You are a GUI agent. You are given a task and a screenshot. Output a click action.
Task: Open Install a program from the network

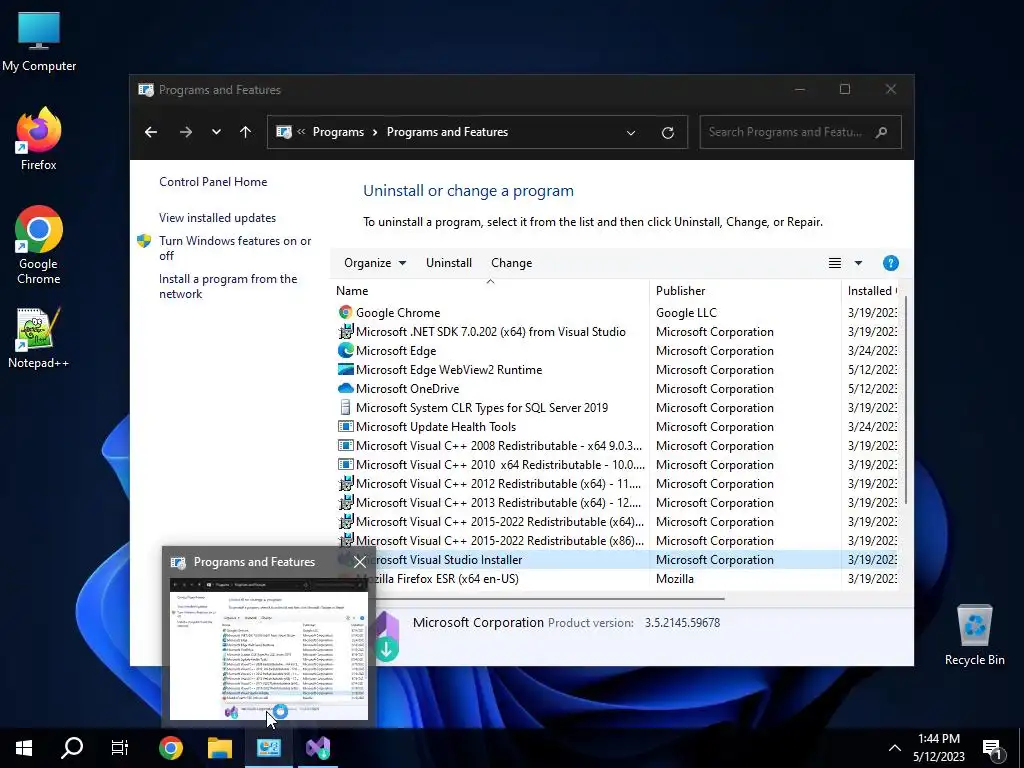coord(228,286)
